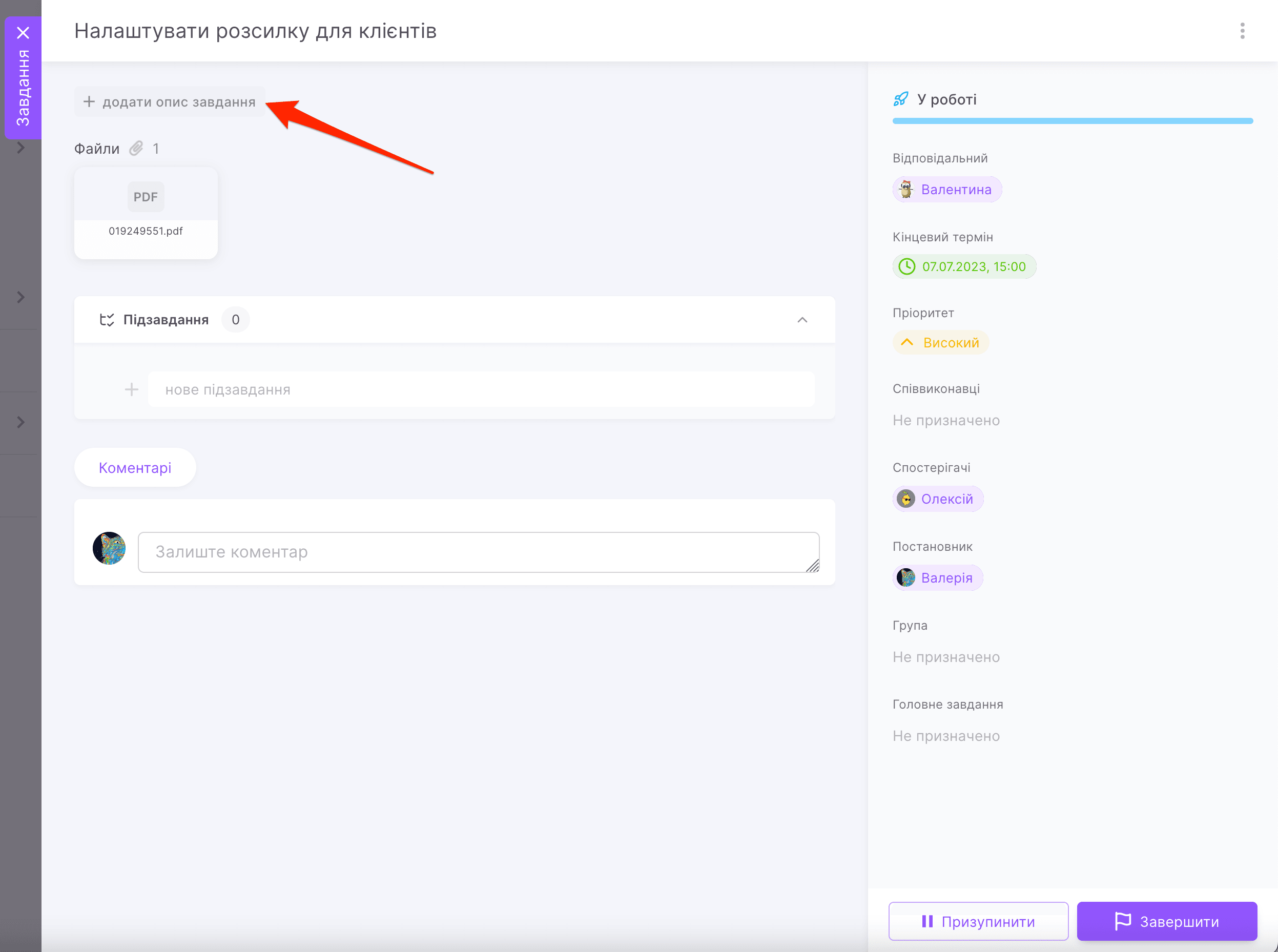1278x952 pixels.
Task: Click the clock icon in the deadline
Action: point(907,266)
